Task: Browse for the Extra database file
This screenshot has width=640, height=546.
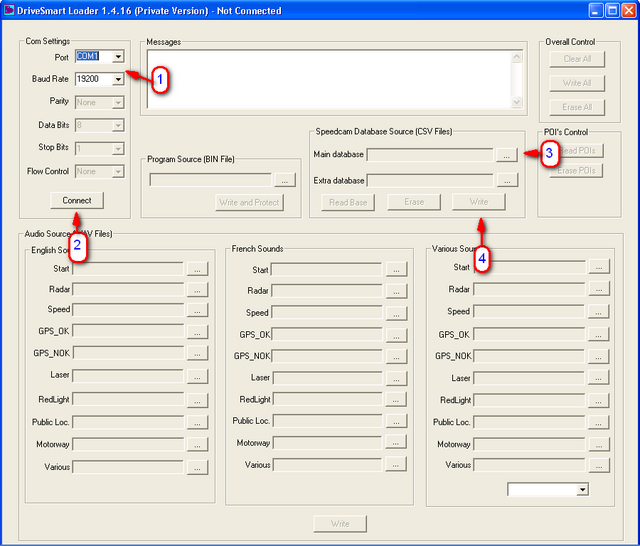Action: [x=507, y=180]
